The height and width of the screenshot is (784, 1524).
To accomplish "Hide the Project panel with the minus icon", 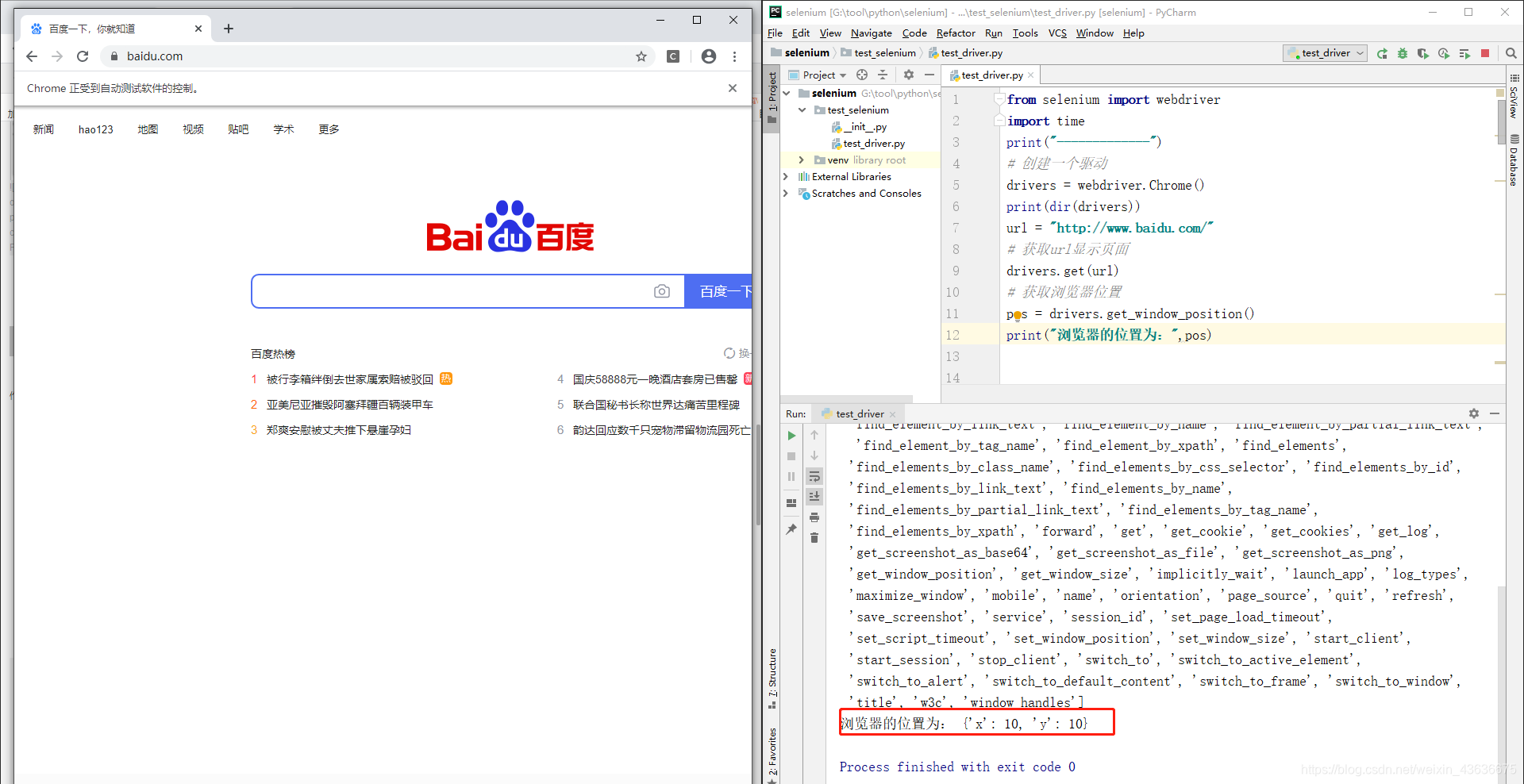I will coord(929,75).
